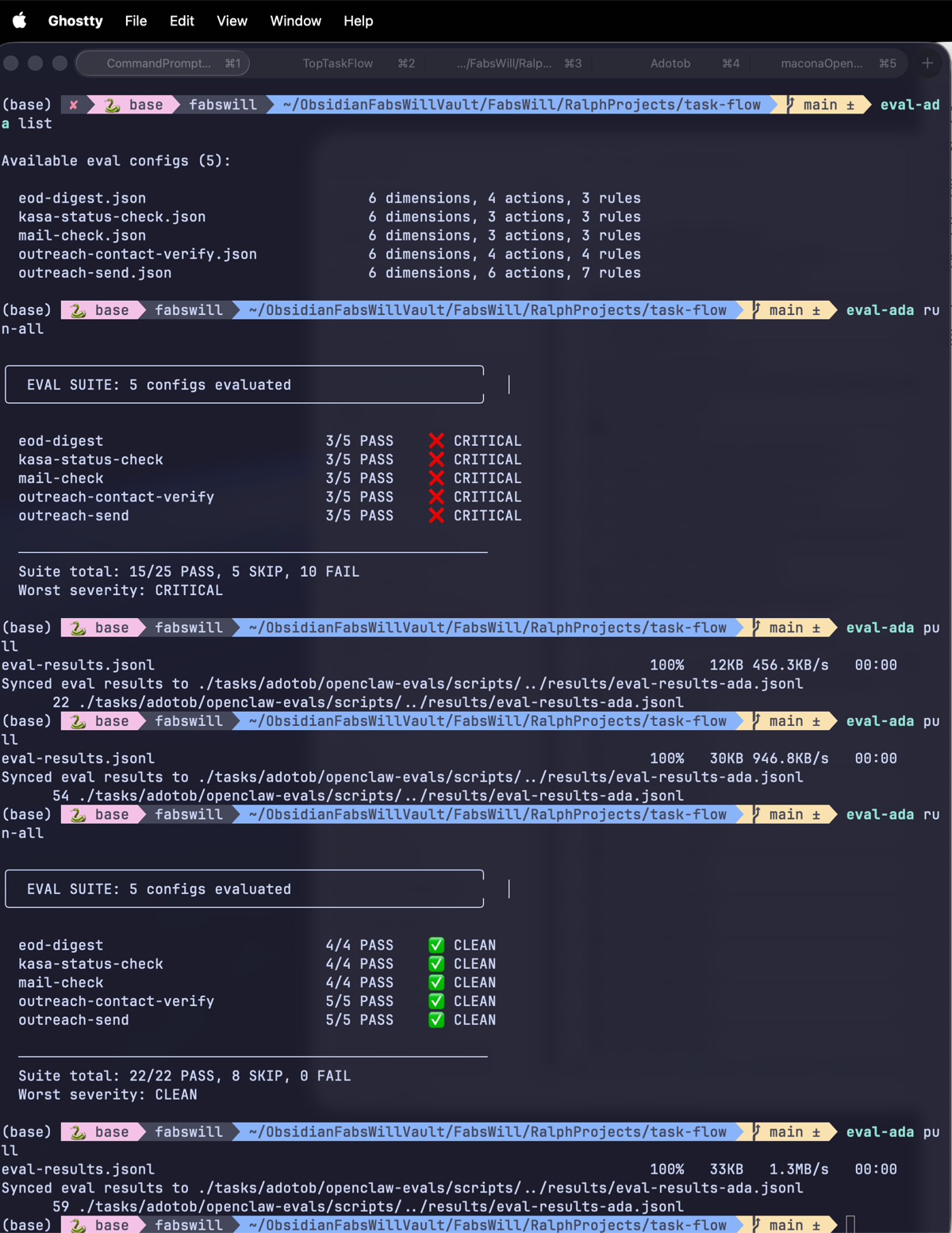The width and height of the screenshot is (952, 1233).
Task: Click the new tab plus icon
Action: click(926, 63)
